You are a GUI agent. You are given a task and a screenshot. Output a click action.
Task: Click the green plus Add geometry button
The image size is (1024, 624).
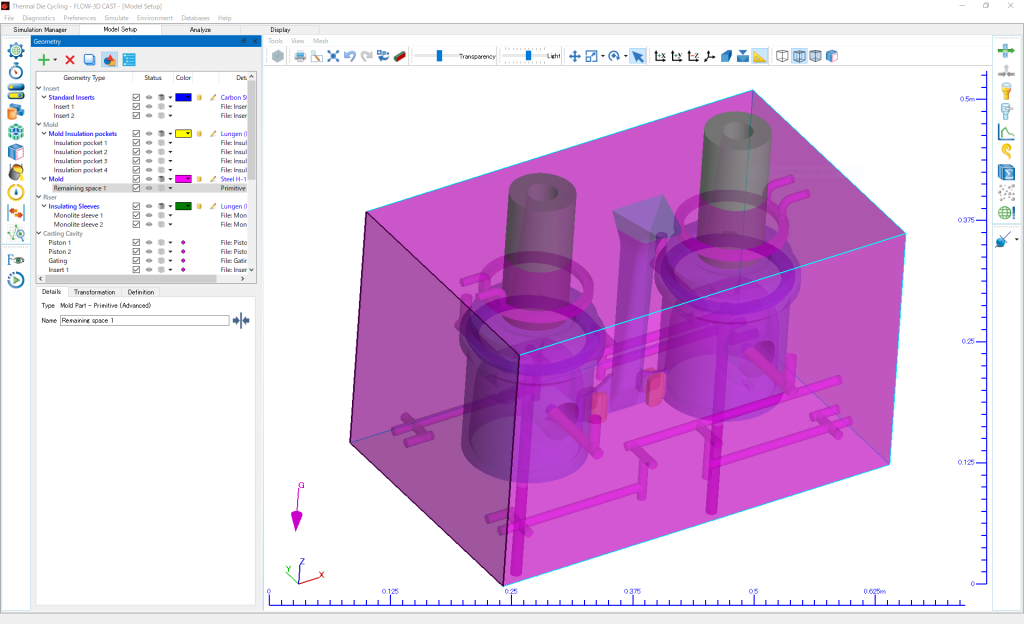tap(44, 60)
